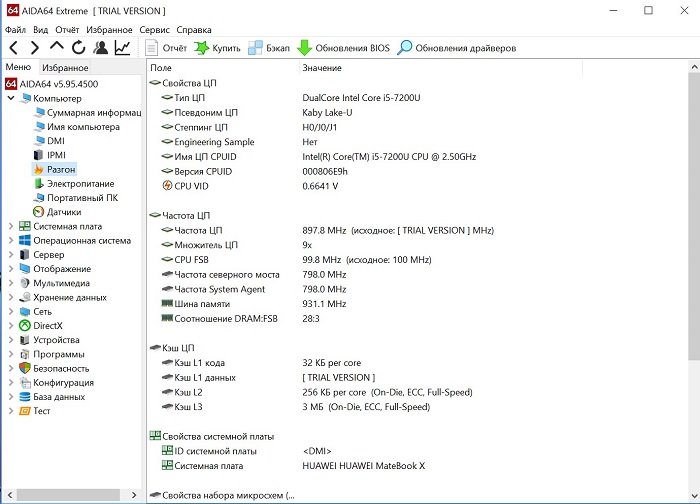Click the Значение column header

(441, 68)
